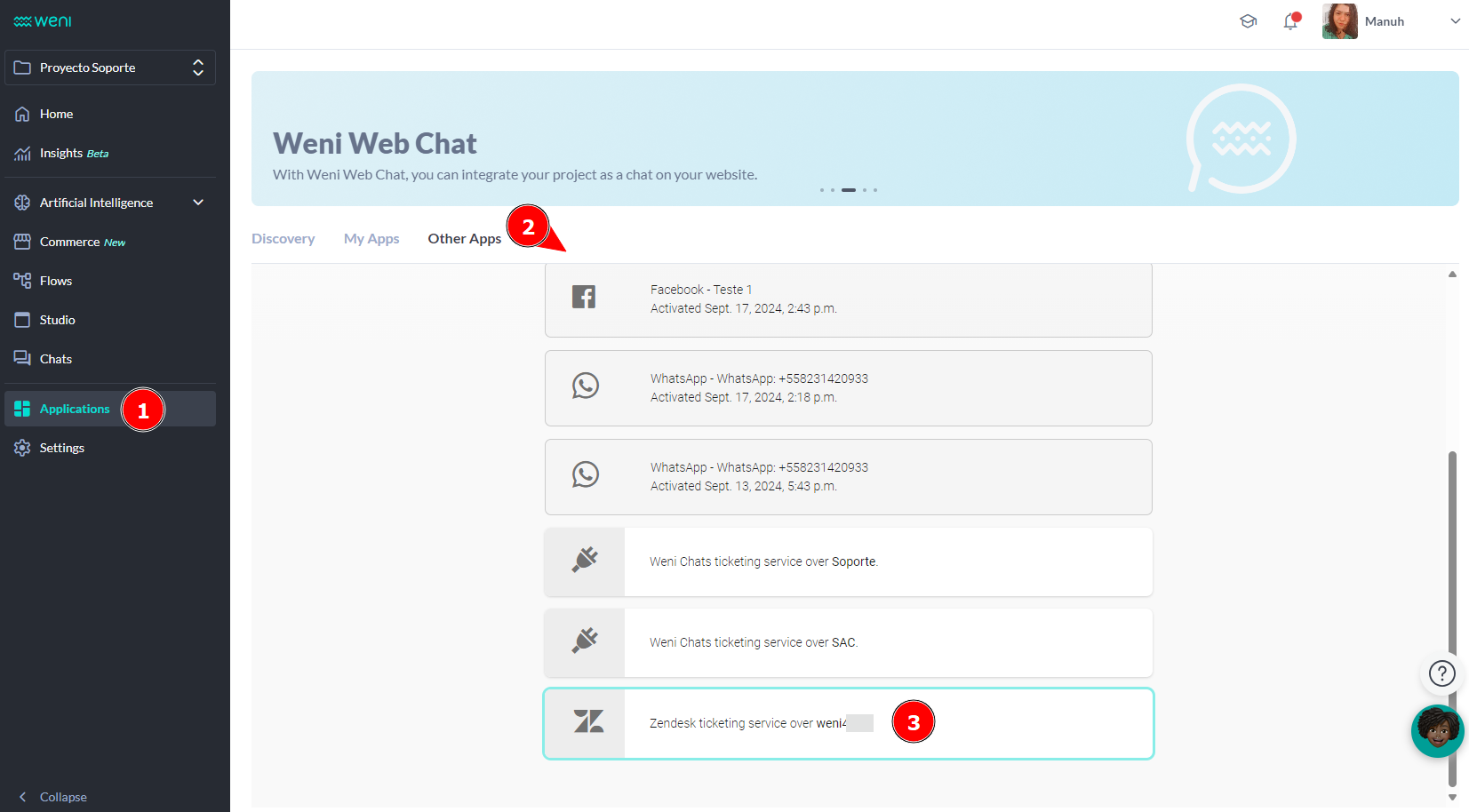
Task: Click the active banner carousel indicator
Action: (x=849, y=190)
